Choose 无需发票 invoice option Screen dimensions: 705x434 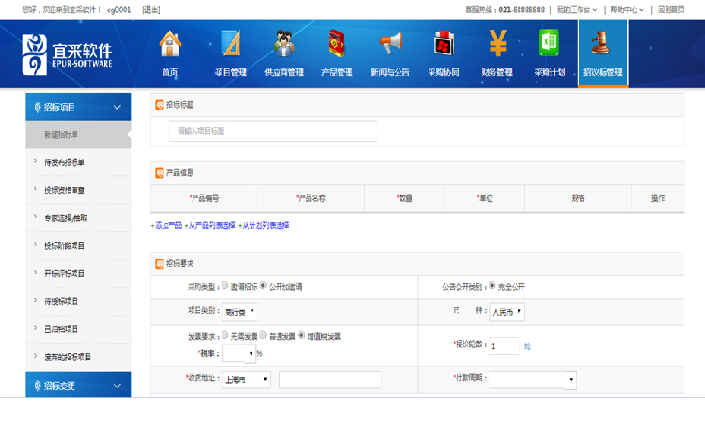(224, 335)
